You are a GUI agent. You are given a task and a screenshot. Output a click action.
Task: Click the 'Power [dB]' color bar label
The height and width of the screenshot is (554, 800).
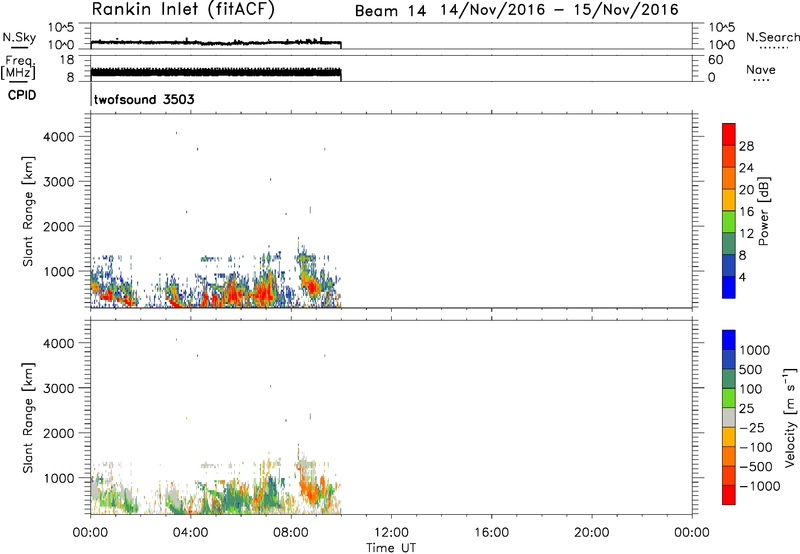pos(763,211)
